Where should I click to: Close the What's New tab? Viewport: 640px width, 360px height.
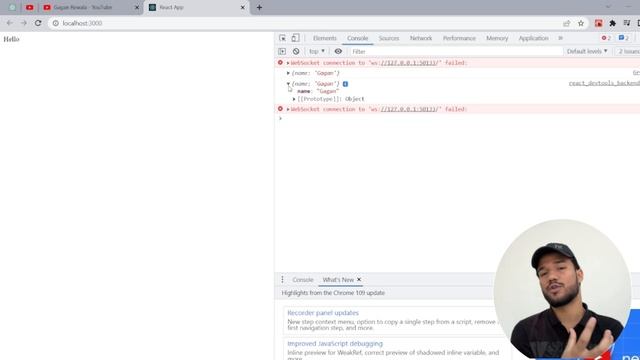coord(359,280)
